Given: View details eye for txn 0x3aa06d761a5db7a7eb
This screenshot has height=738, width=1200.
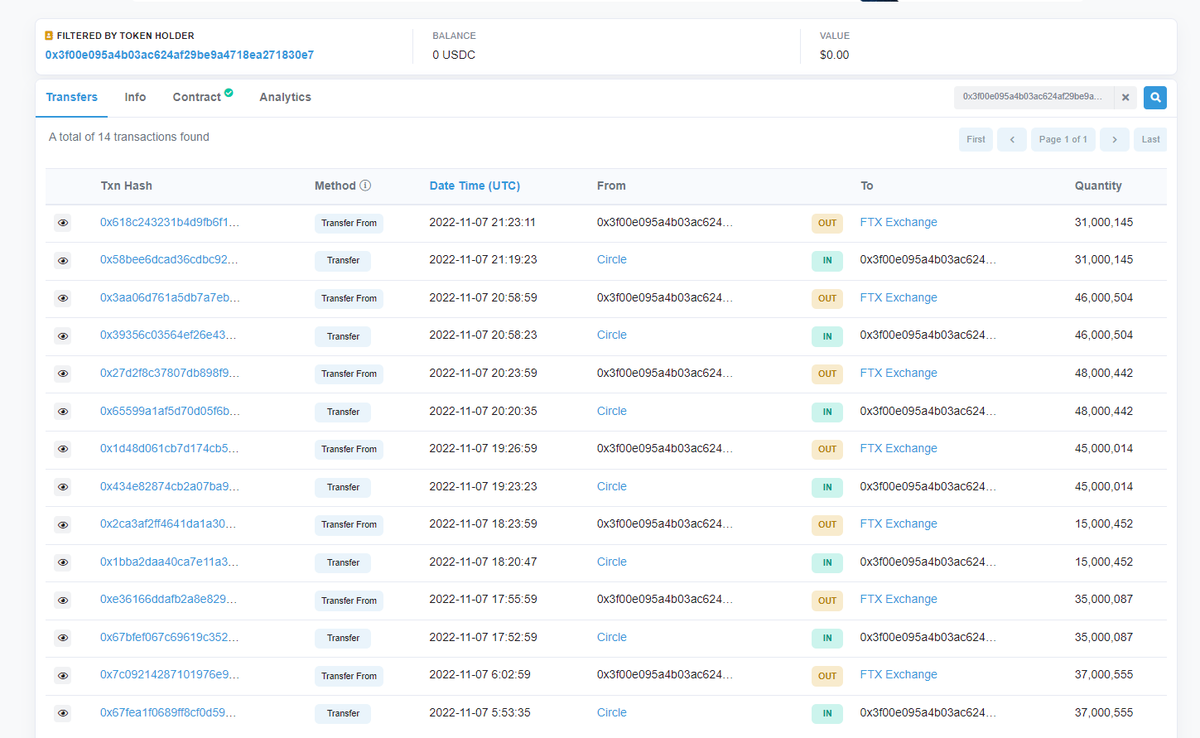Looking at the screenshot, I should point(63,298).
